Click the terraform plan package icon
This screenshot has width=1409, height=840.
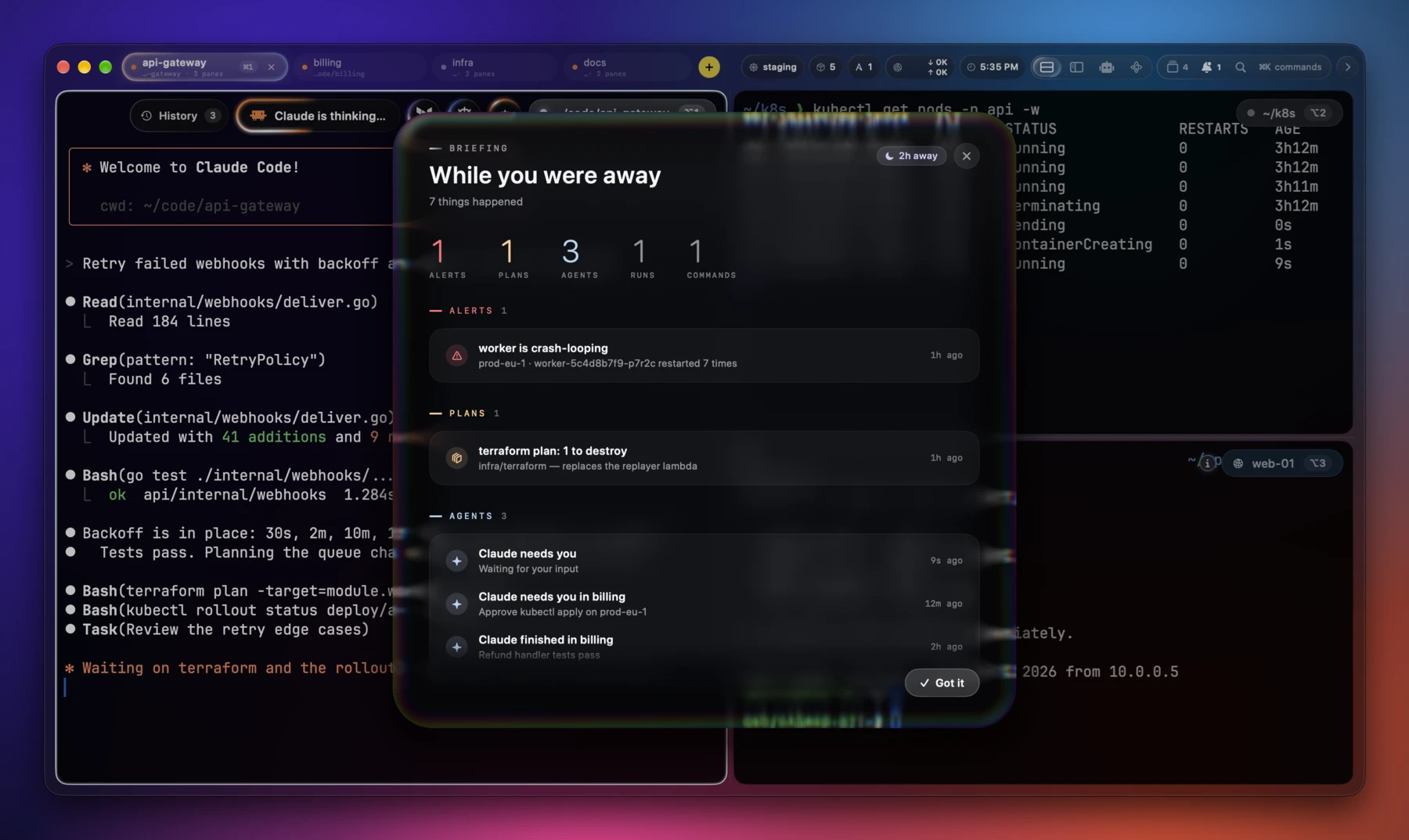click(456, 458)
